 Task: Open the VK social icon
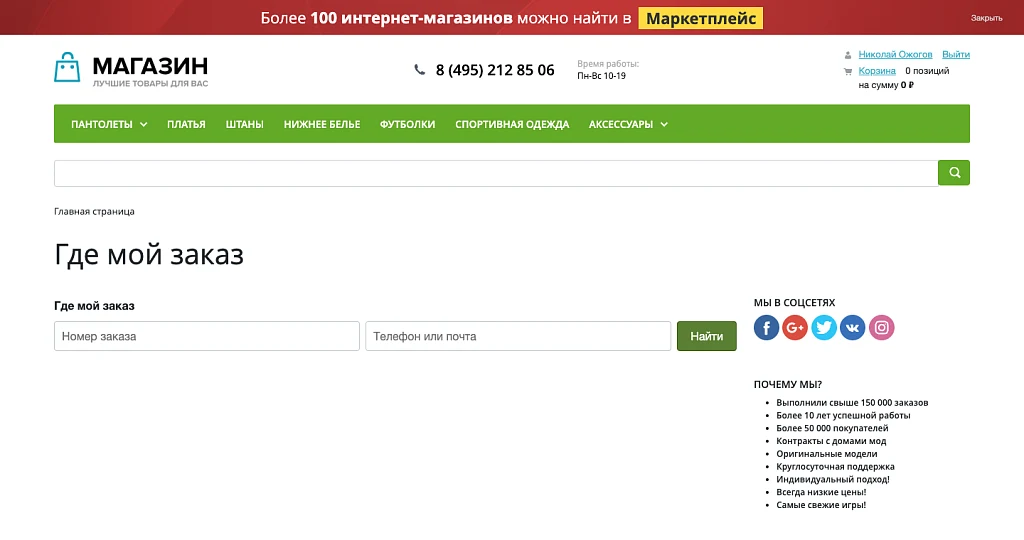coord(852,327)
